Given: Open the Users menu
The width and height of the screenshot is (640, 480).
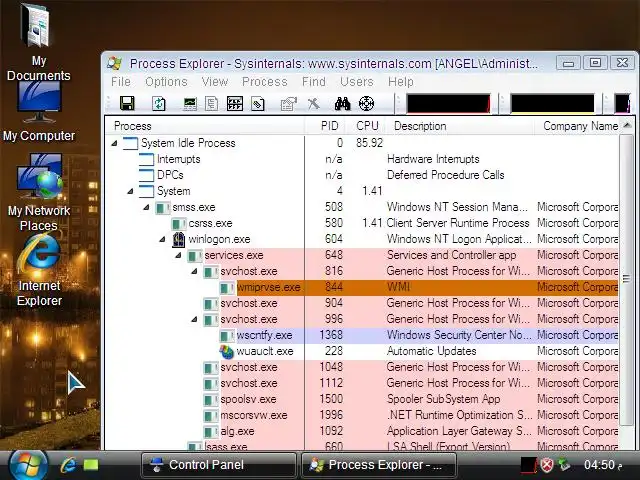Looking at the screenshot, I should [357, 82].
